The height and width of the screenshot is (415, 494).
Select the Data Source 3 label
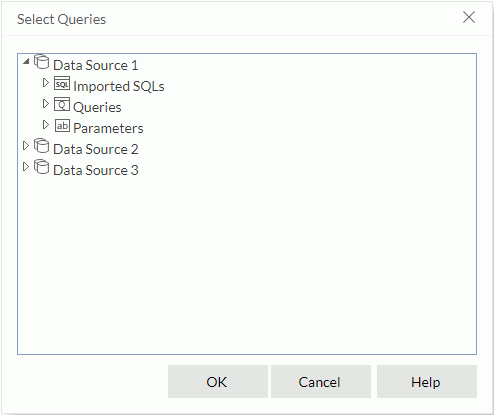96,170
